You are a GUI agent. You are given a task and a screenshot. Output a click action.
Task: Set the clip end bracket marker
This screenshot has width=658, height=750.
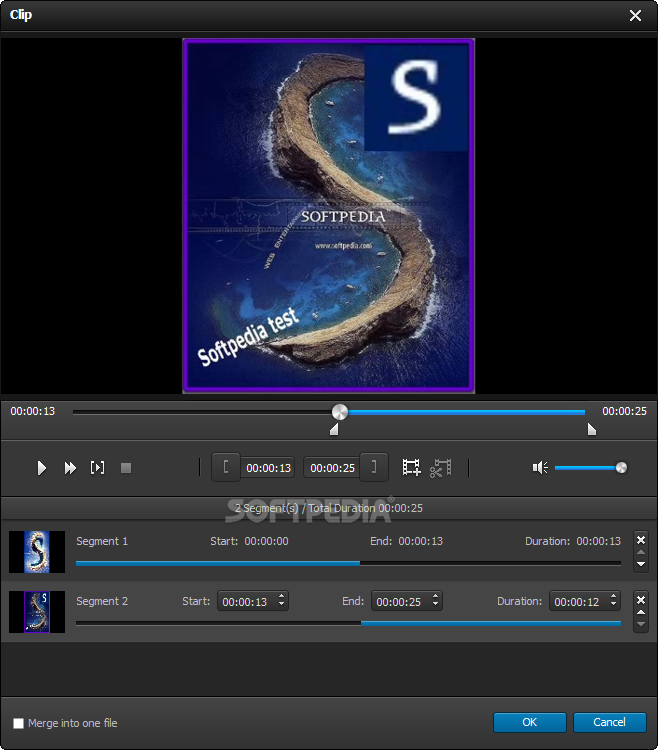tap(374, 467)
